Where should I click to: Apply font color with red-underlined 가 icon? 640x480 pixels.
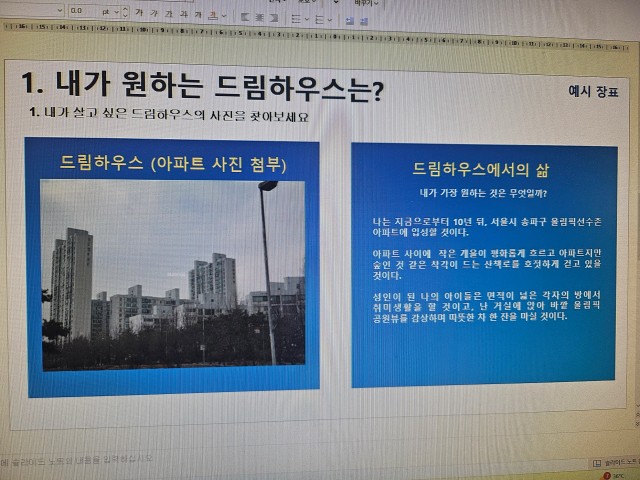pos(213,16)
